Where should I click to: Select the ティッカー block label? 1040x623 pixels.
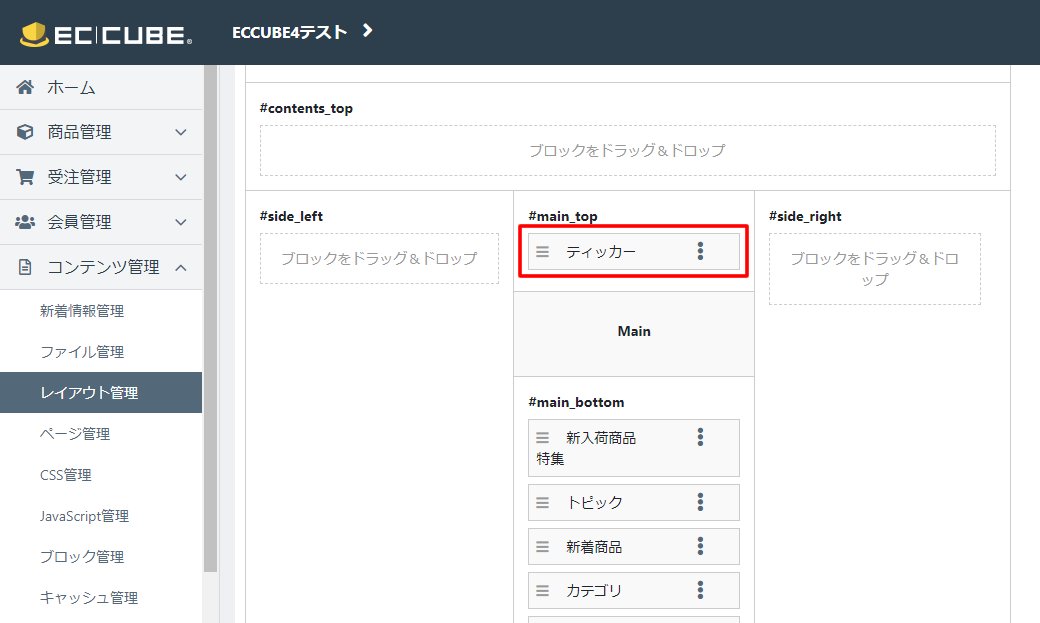601,252
